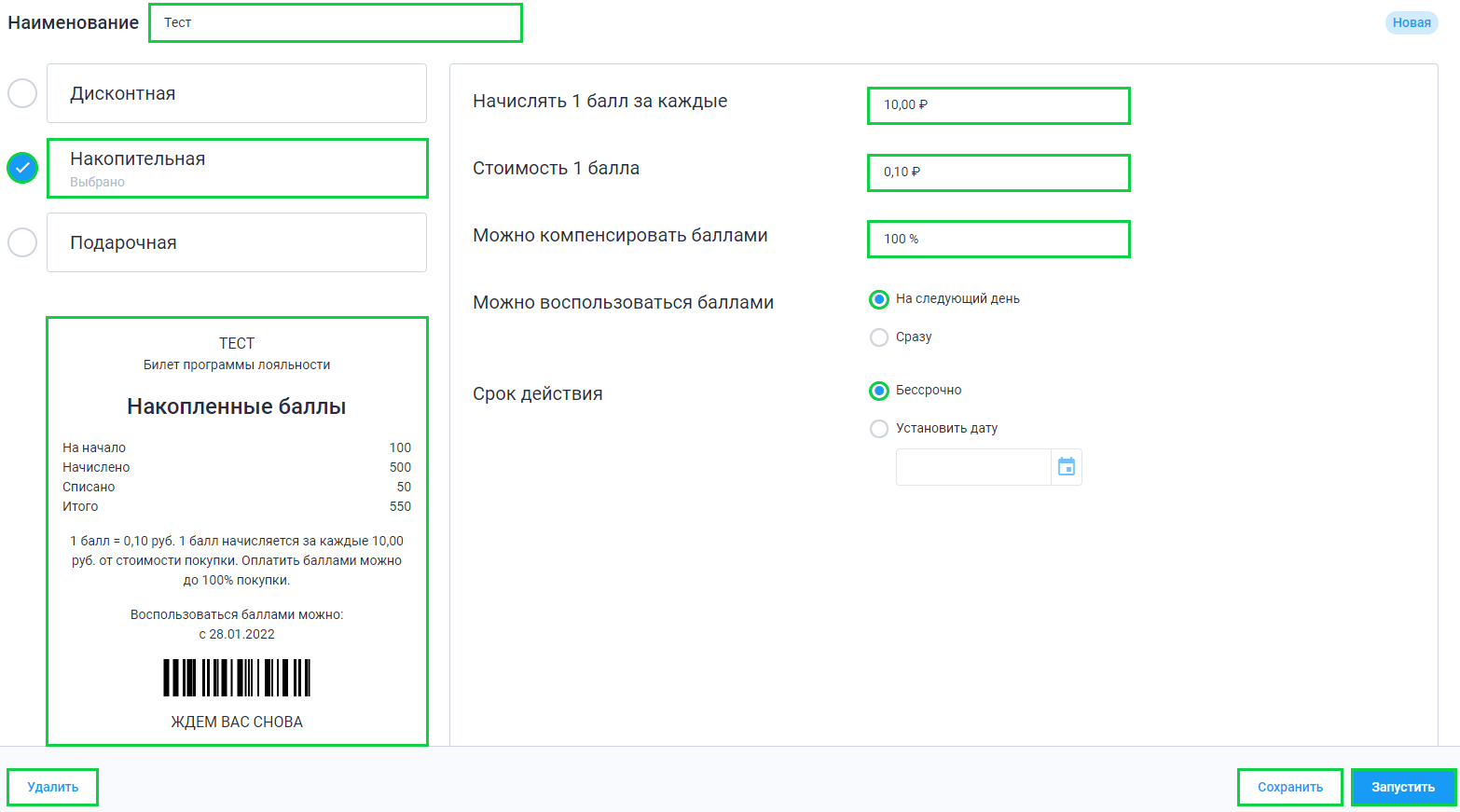The image size is (1460, 812).
Task: Click the 'Начислено' row in the preview
Action: pos(237,467)
